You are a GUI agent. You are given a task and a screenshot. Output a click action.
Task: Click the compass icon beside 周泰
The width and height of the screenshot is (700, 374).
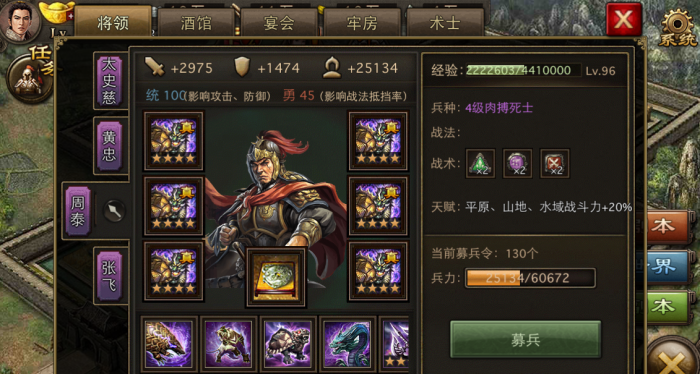[114, 211]
